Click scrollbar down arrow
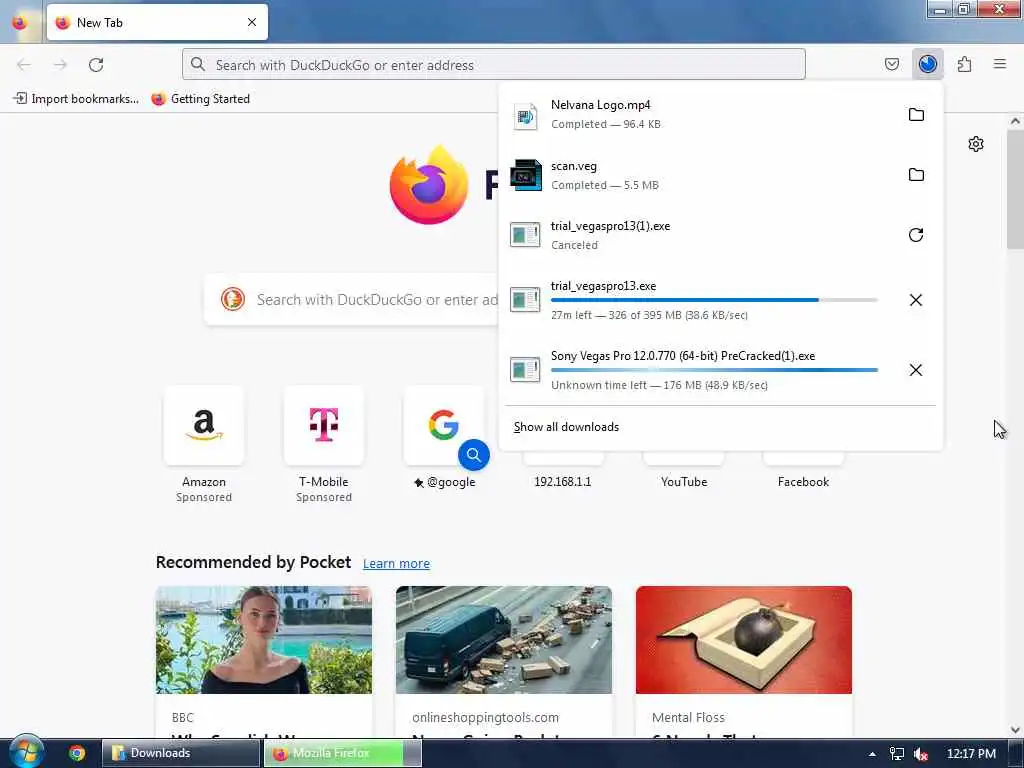The height and width of the screenshot is (768, 1024). pos(1015,730)
